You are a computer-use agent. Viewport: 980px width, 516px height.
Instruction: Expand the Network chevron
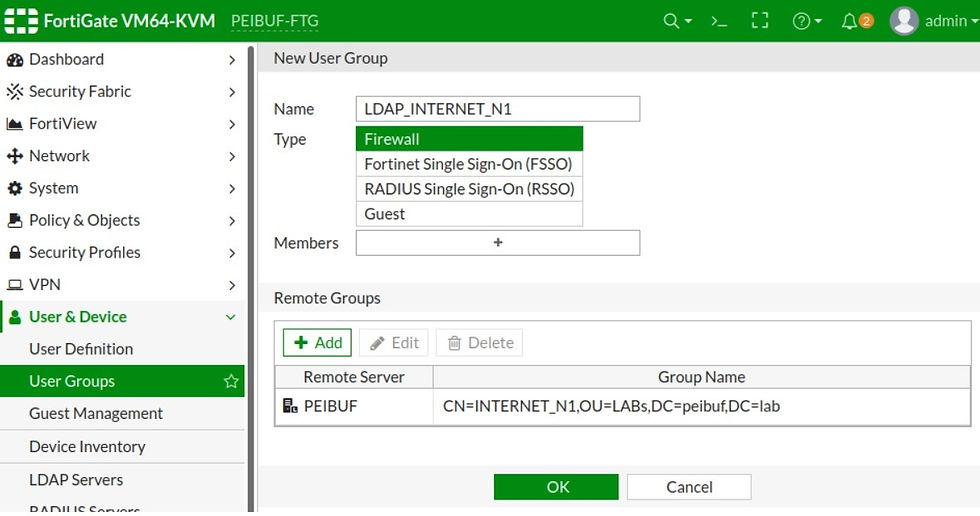pyautogui.click(x=232, y=156)
